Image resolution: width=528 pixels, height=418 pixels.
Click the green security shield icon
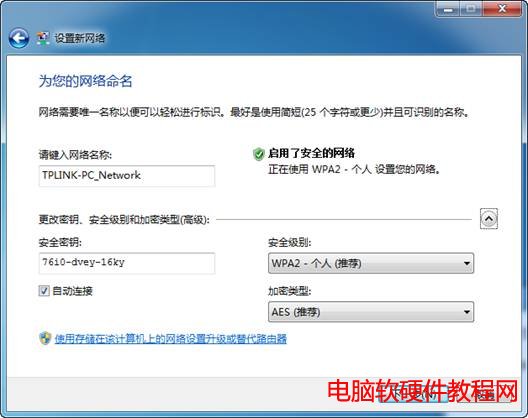point(259,154)
